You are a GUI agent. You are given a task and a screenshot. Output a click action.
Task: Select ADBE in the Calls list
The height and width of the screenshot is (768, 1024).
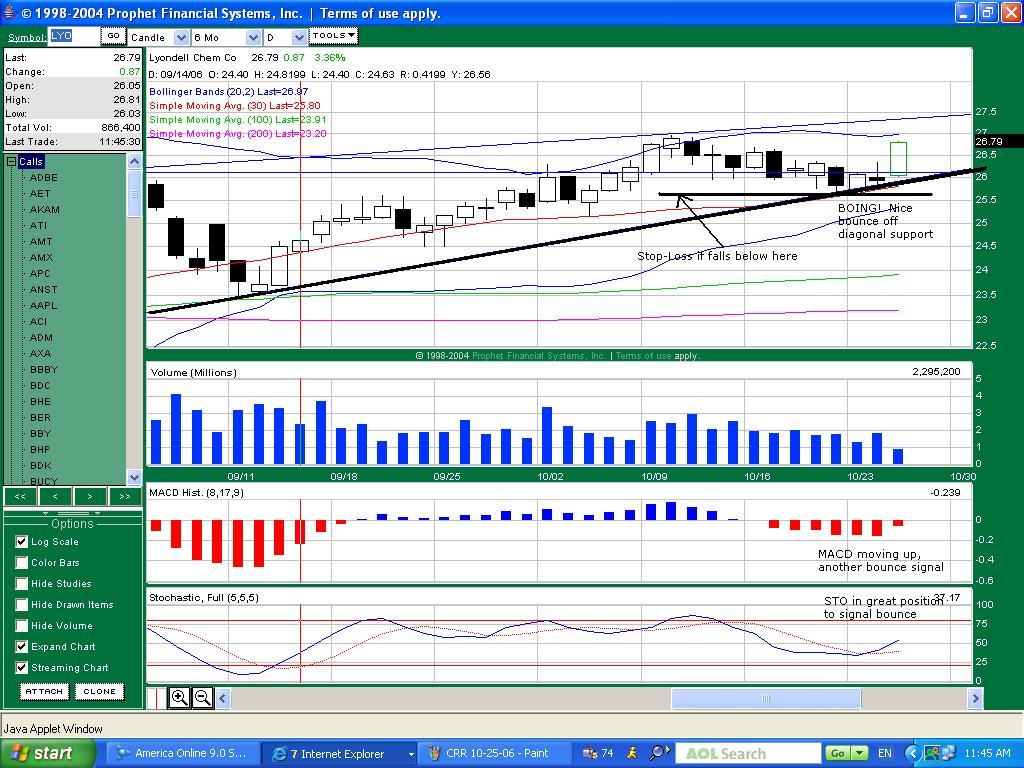click(x=44, y=178)
